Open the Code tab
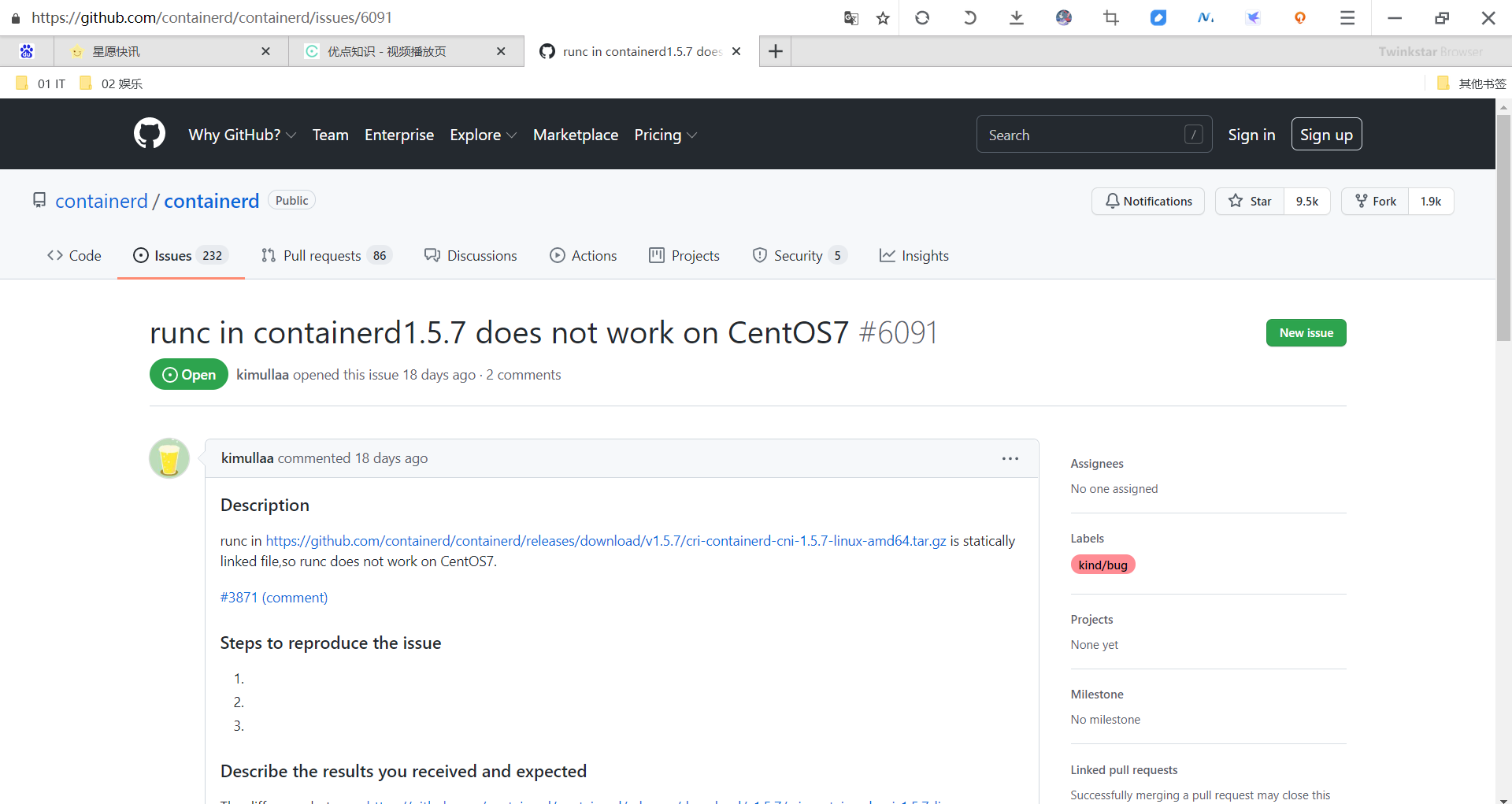This screenshot has width=1512, height=804. pyautogui.click(x=74, y=256)
